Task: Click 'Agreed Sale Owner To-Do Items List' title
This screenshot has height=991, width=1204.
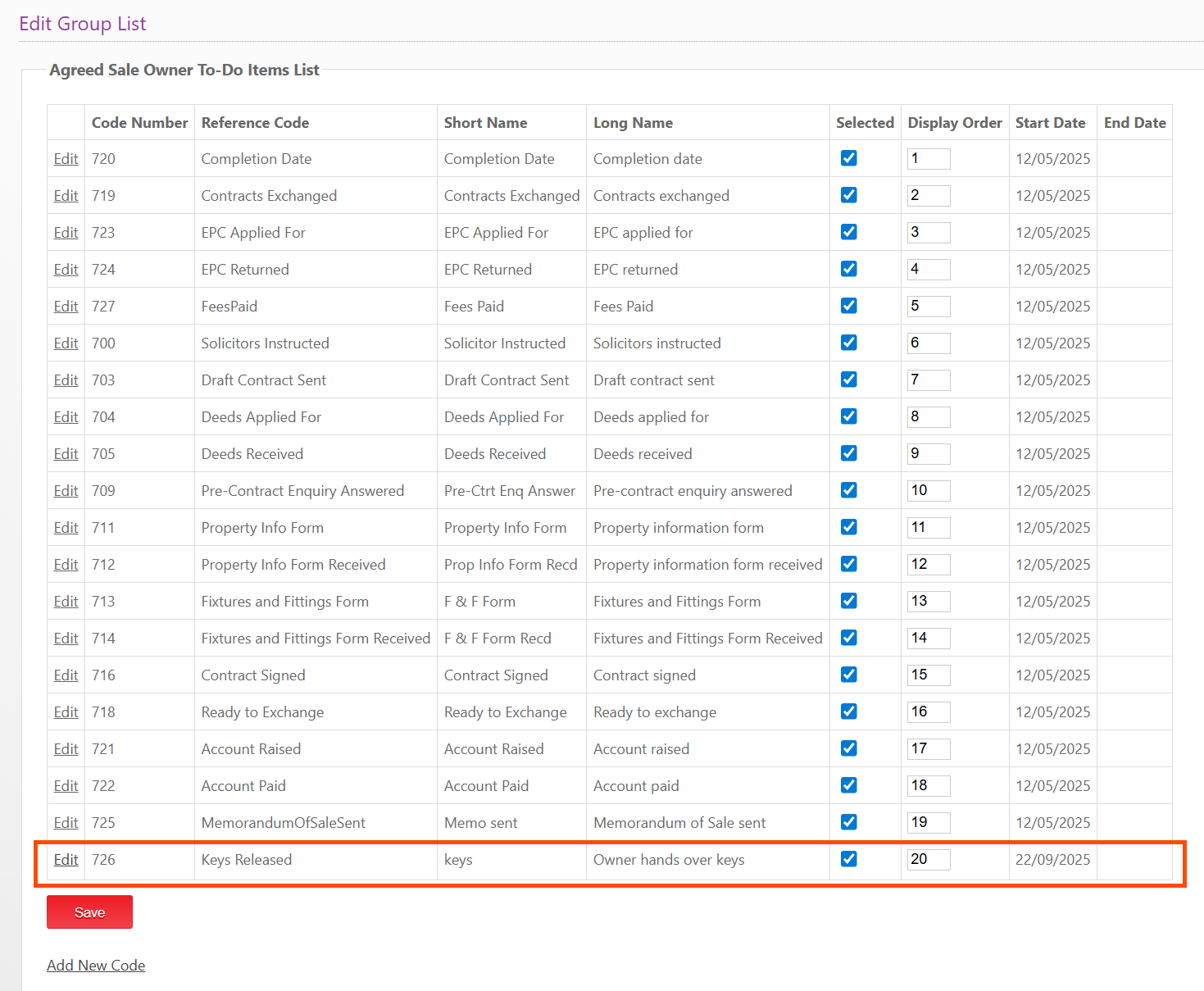Action: 184,70
